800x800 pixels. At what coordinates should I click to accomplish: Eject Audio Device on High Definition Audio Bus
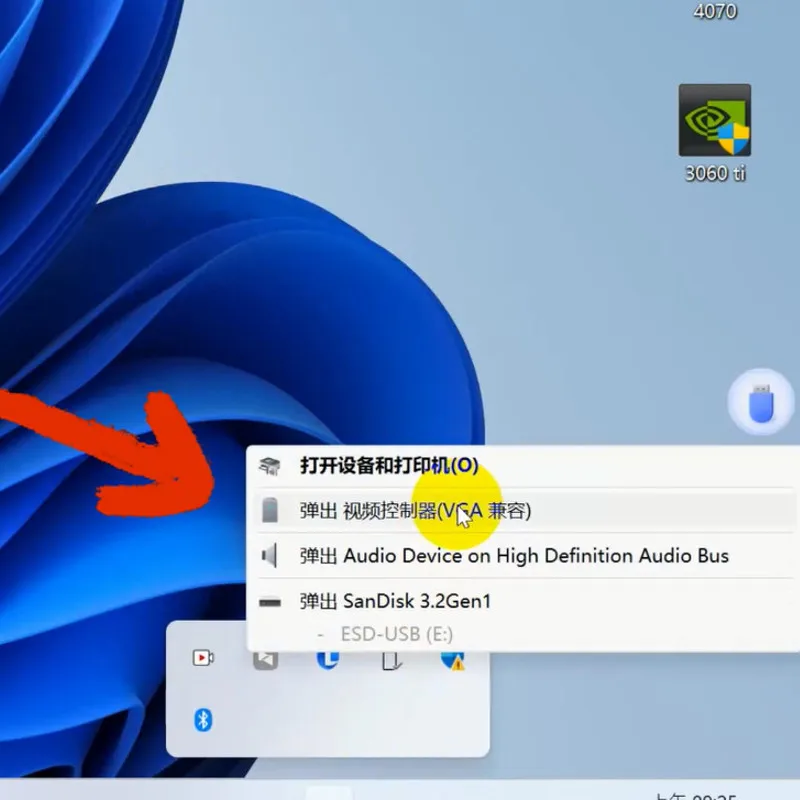coord(514,556)
